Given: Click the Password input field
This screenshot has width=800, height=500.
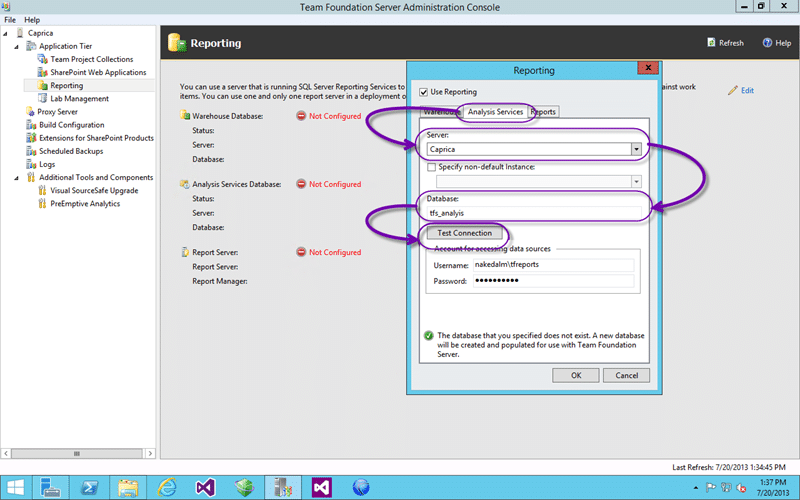Looking at the screenshot, I should click(x=554, y=281).
